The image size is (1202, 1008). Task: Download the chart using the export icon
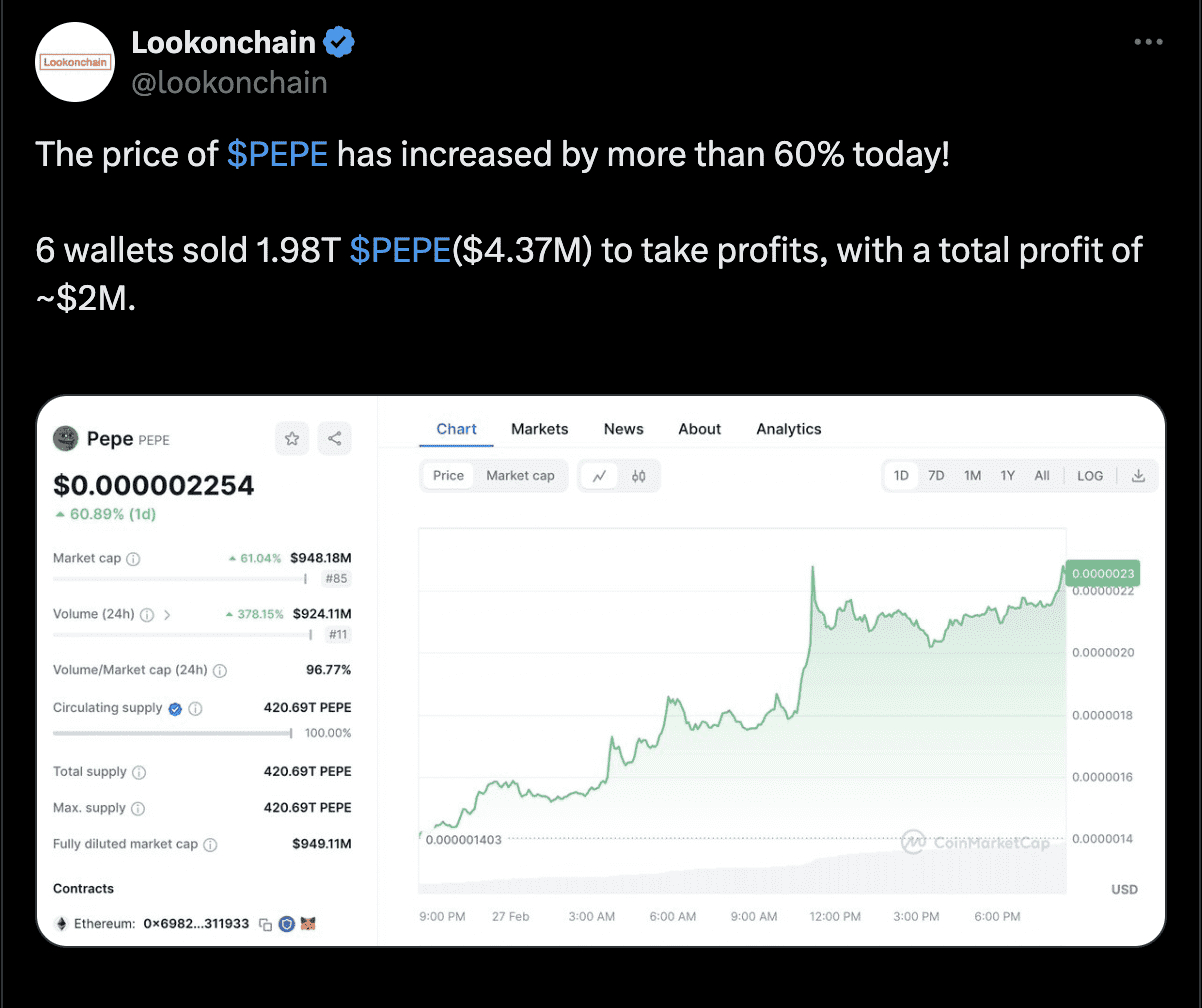tap(1138, 476)
